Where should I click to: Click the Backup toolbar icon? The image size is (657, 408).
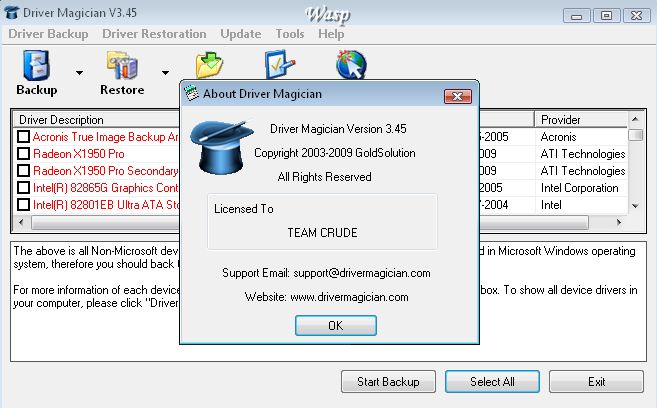(x=36, y=65)
